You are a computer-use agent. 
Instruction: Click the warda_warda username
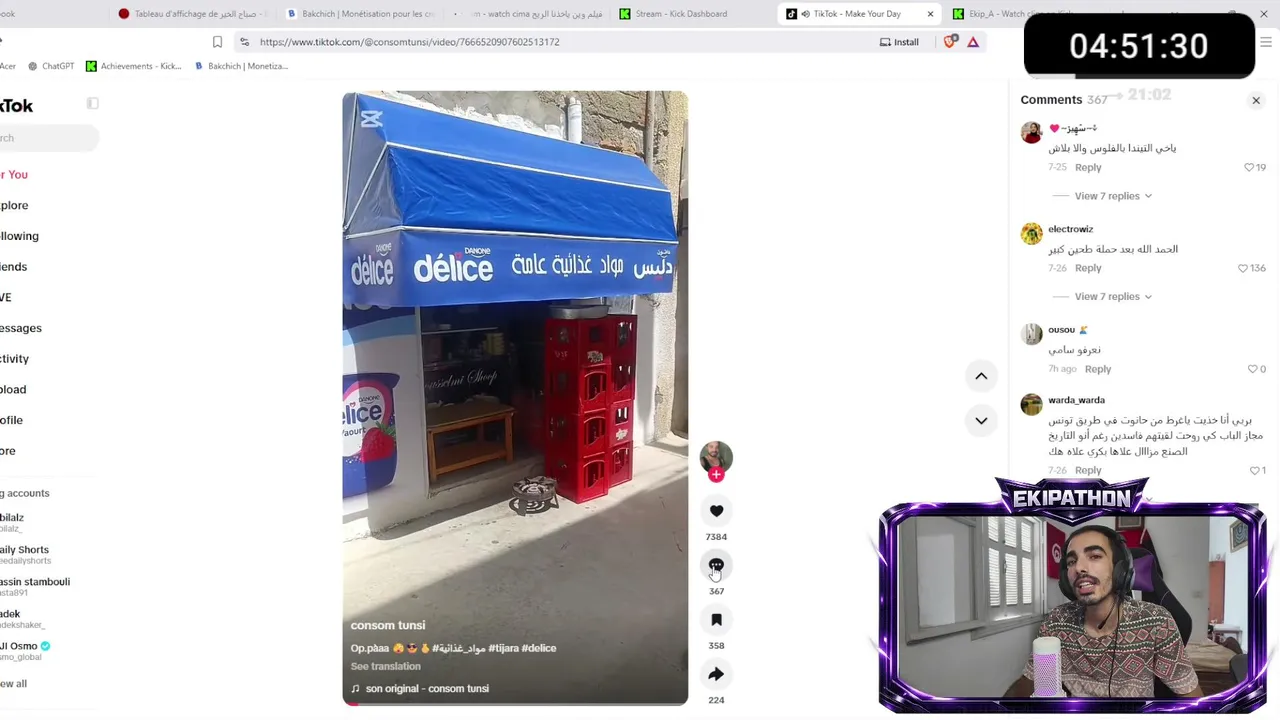tap(1076, 400)
